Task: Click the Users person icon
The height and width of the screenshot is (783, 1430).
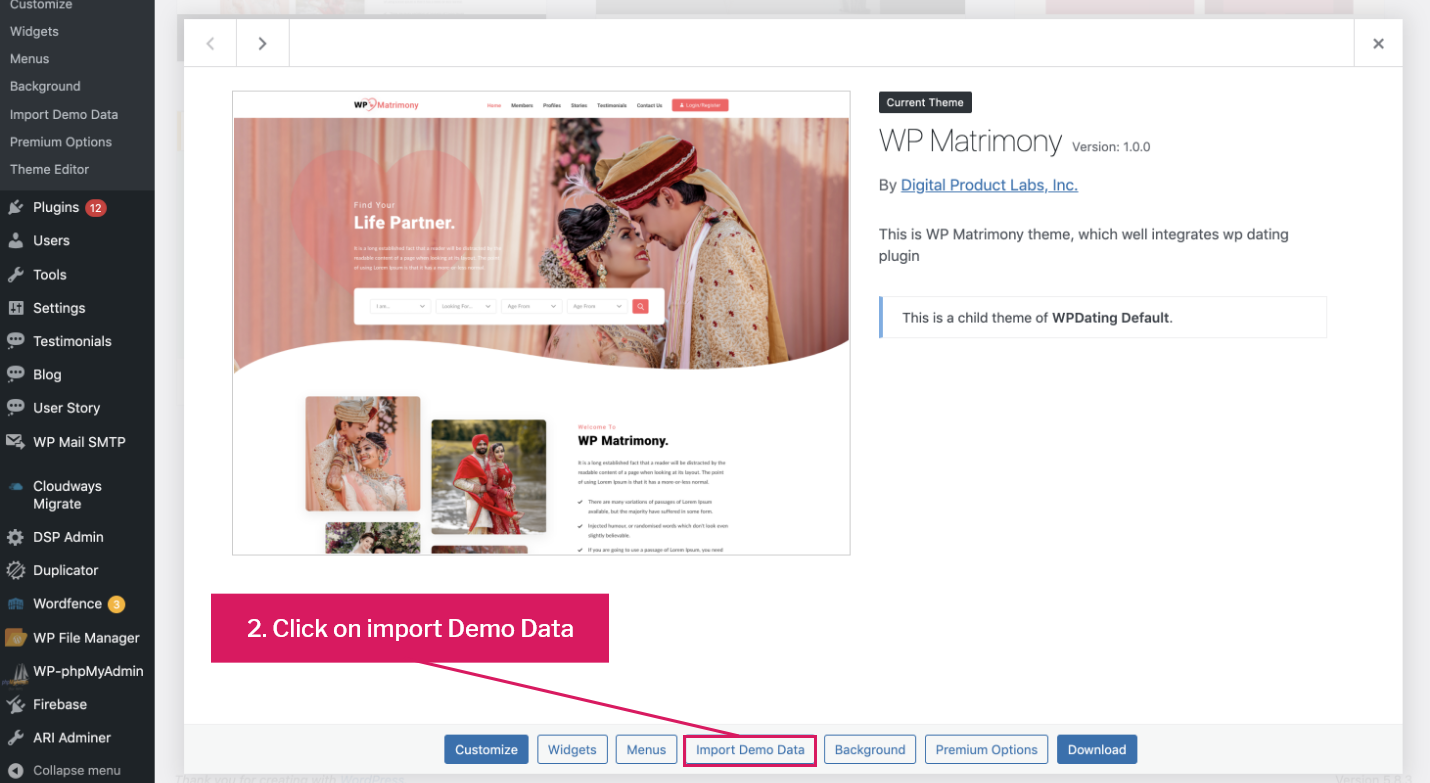Action: tap(15, 241)
